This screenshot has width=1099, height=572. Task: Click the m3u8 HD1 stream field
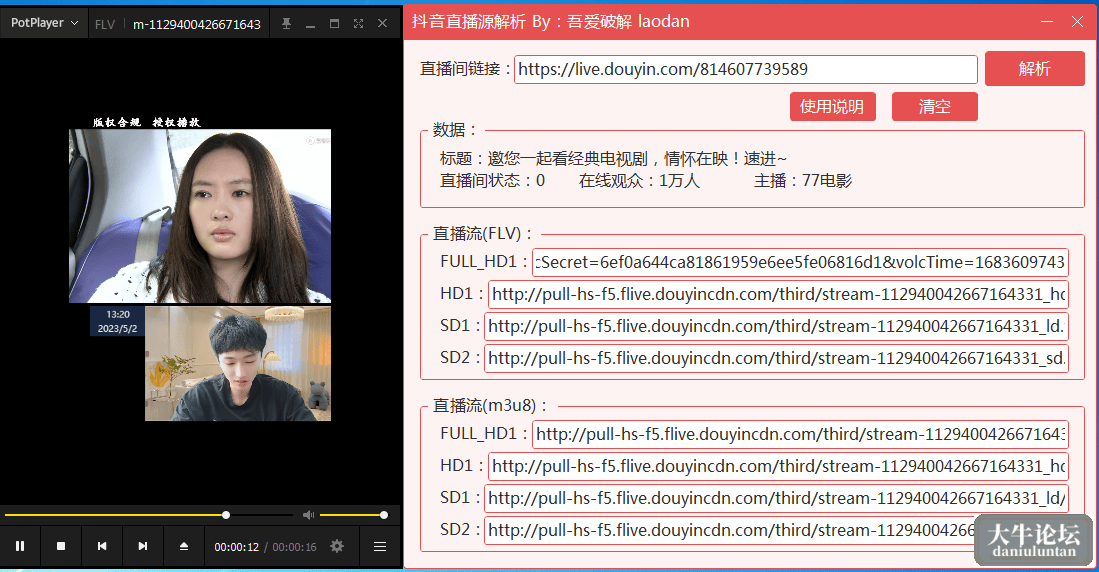click(x=779, y=466)
